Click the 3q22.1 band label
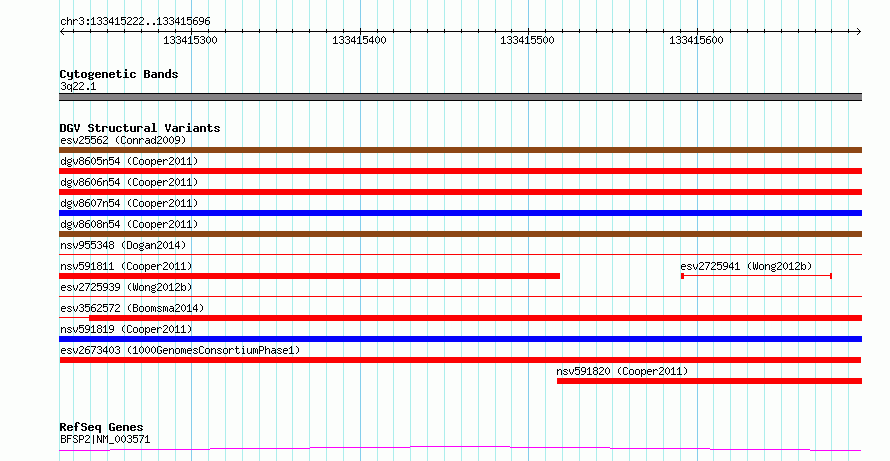Image resolution: width=890 pixels, height=461 pixels. [78, 86]
